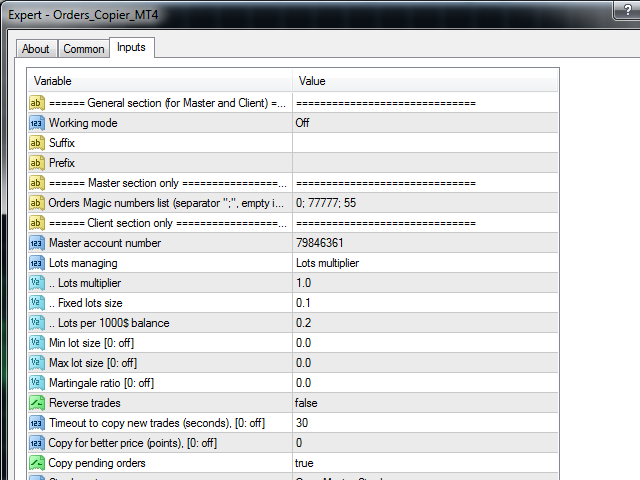Select the Master account number label
This screenshot has height=480, width=640.
pos(105,243)
